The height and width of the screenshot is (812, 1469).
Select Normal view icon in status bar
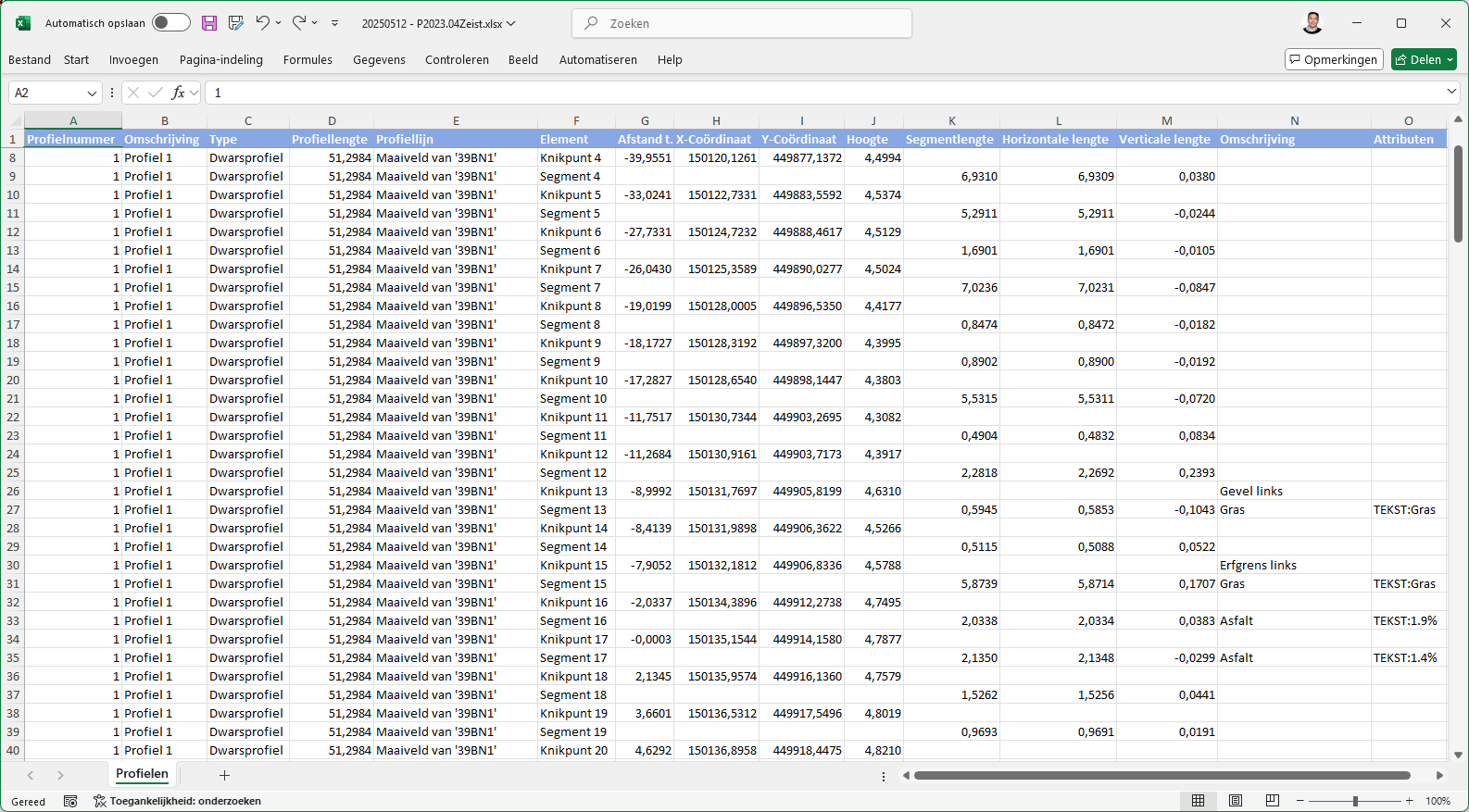pos(1198,801)
